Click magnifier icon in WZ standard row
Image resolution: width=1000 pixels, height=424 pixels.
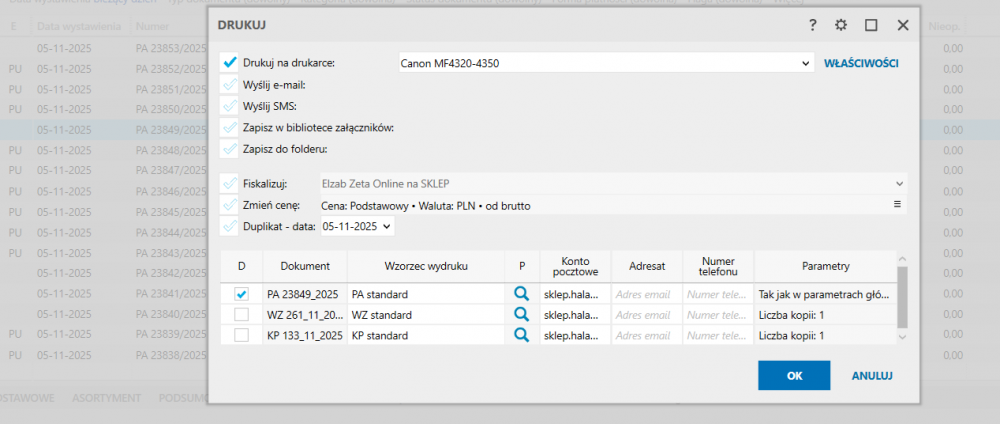click(x=520, y=314)
